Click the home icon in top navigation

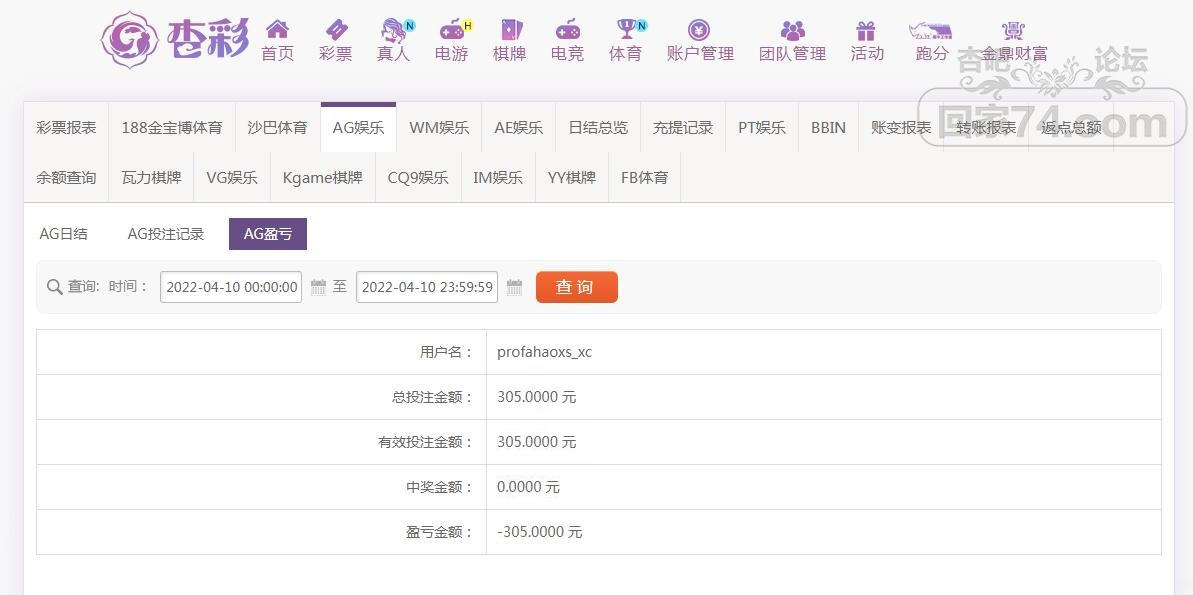[x=277, y=30]
